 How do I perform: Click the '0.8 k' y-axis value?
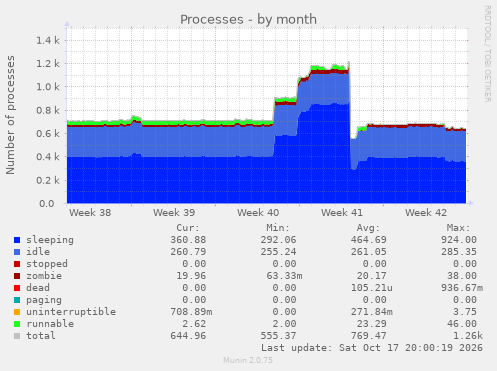coord(48,110)
